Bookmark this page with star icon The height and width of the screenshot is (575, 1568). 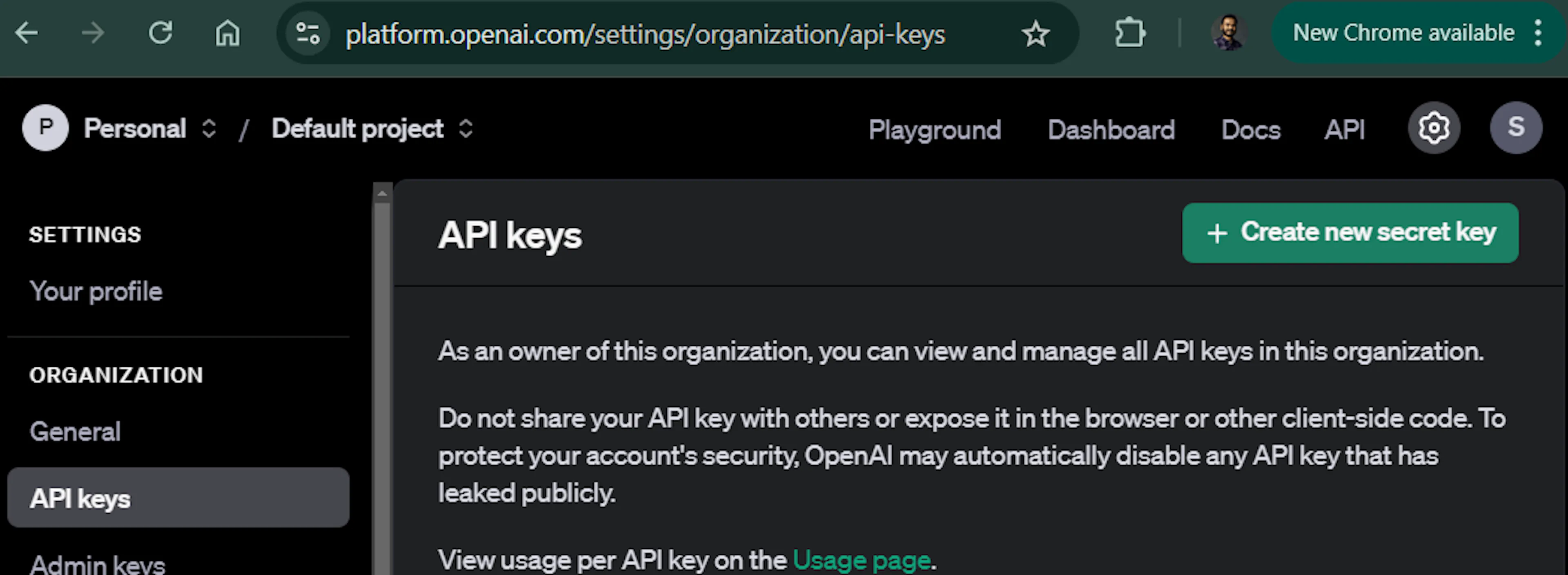1035,33
